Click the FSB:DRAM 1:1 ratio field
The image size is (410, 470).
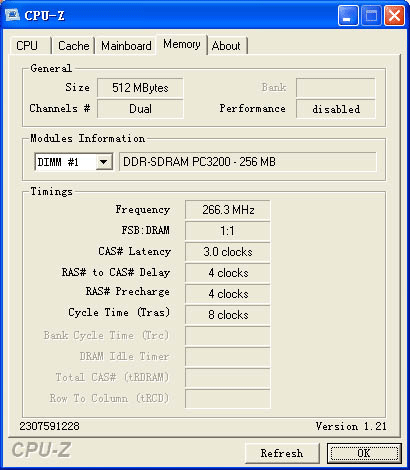pos(228,231)
